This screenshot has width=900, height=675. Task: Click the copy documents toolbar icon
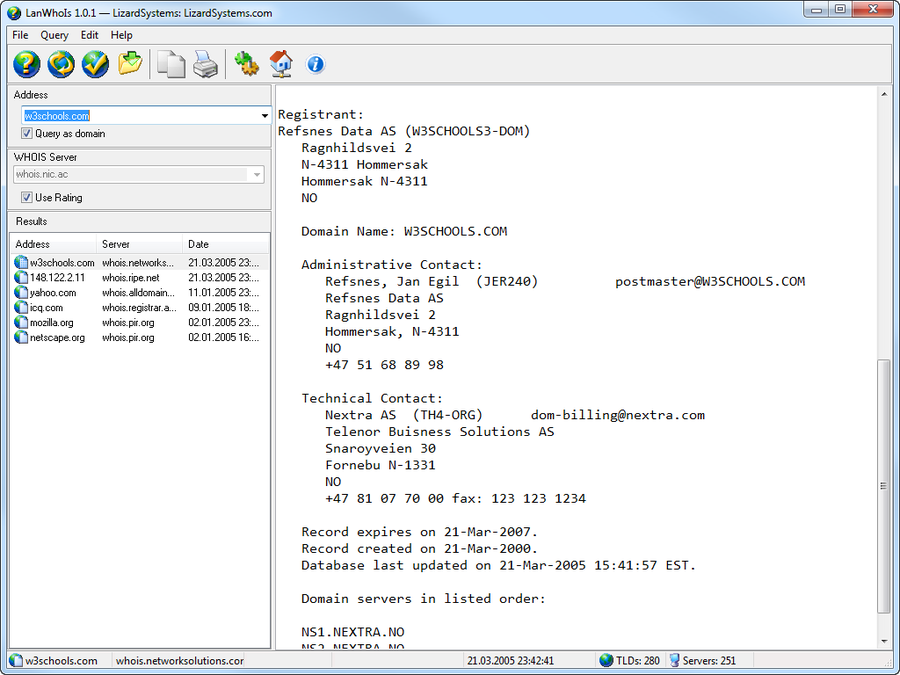tap(171, 64)
